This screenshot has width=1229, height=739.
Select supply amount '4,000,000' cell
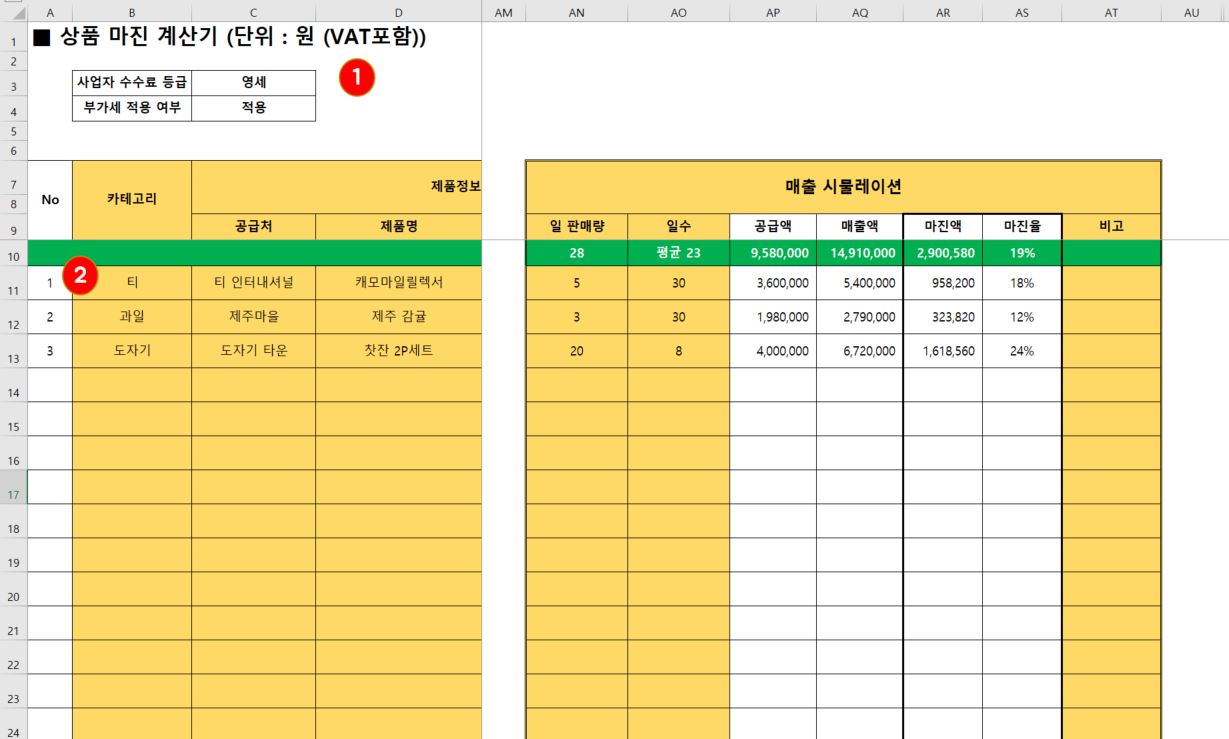773,351
